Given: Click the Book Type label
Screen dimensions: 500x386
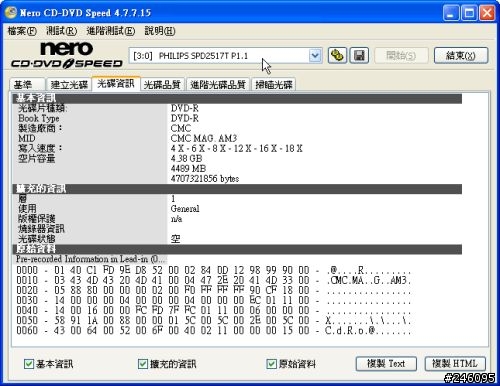Looking at the screenshot, I should click(39, 119).
